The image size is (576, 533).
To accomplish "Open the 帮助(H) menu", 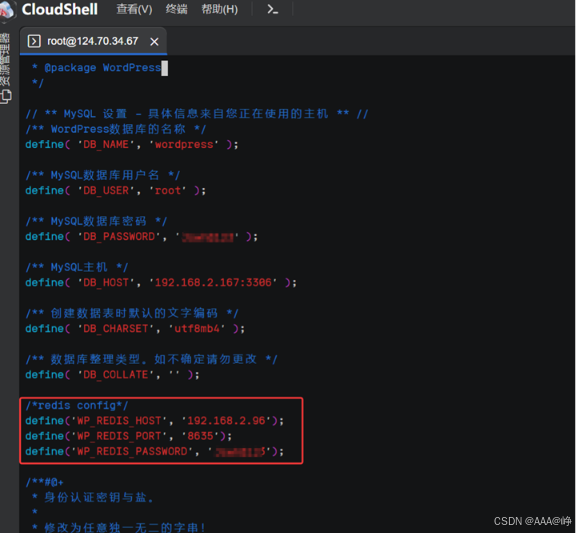I will click(x=219, y=9).
